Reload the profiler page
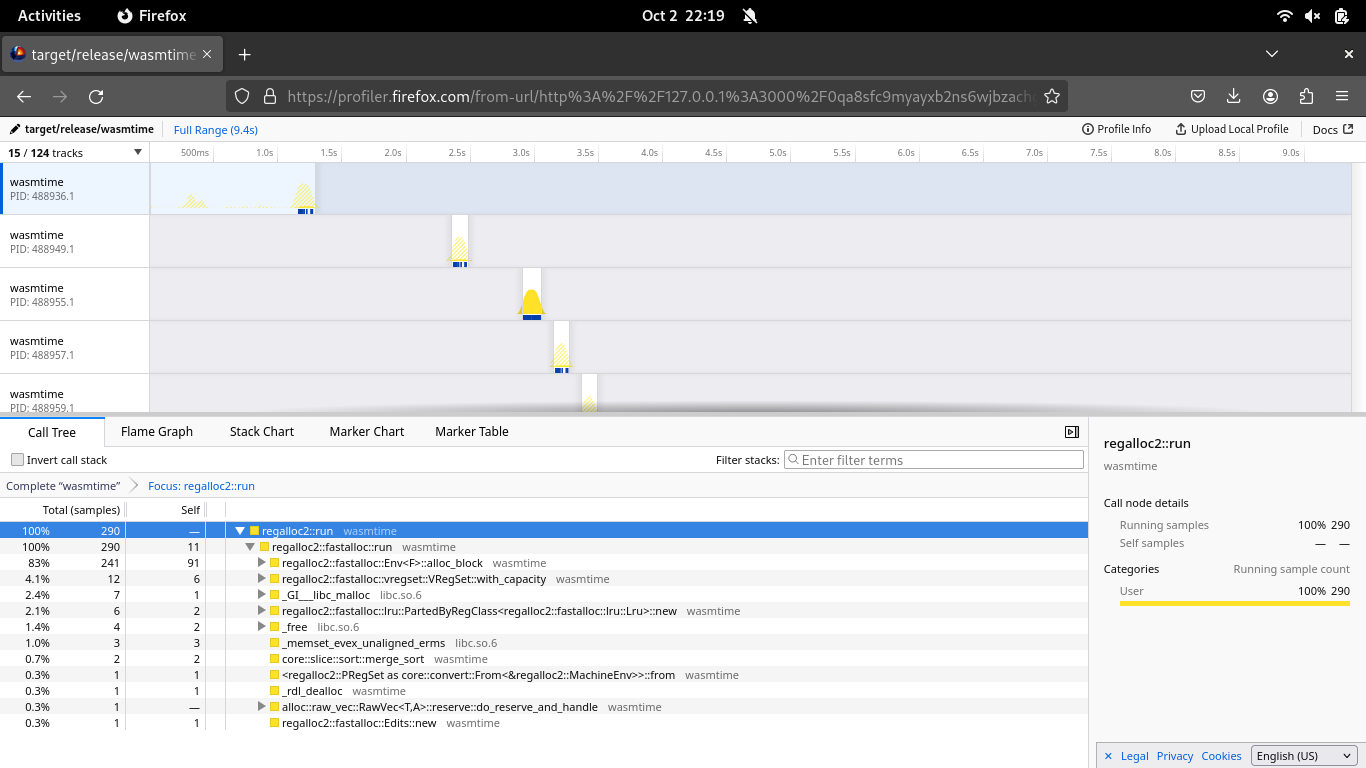The height and width of the screenshot is (768, 1366). click(x=96, y=96)
